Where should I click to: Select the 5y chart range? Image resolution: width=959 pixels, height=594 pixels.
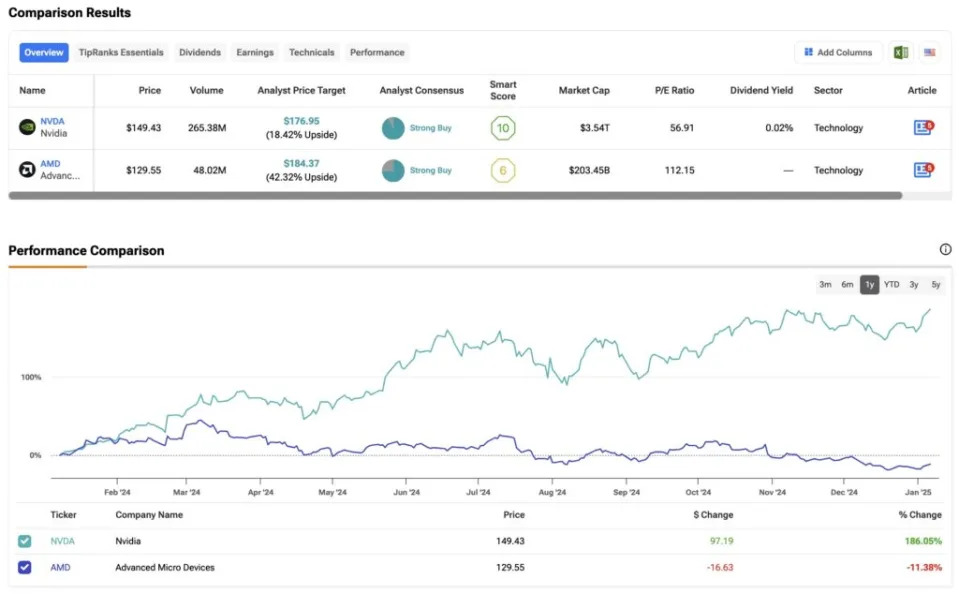(x=936, y=284)
